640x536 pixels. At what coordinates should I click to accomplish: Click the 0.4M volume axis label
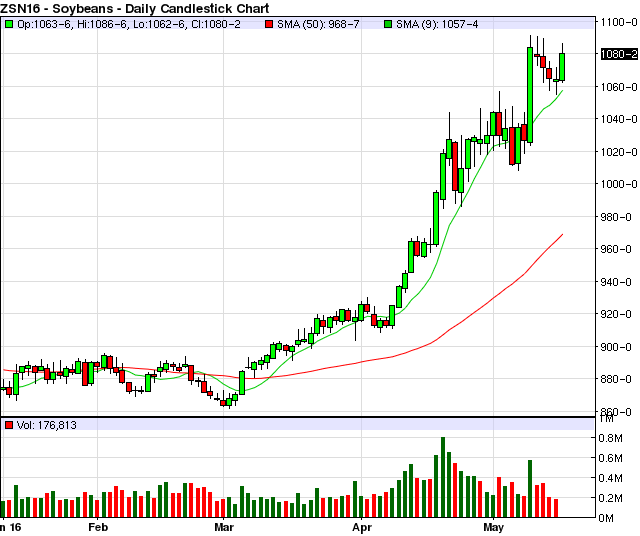tap(611, 478)
